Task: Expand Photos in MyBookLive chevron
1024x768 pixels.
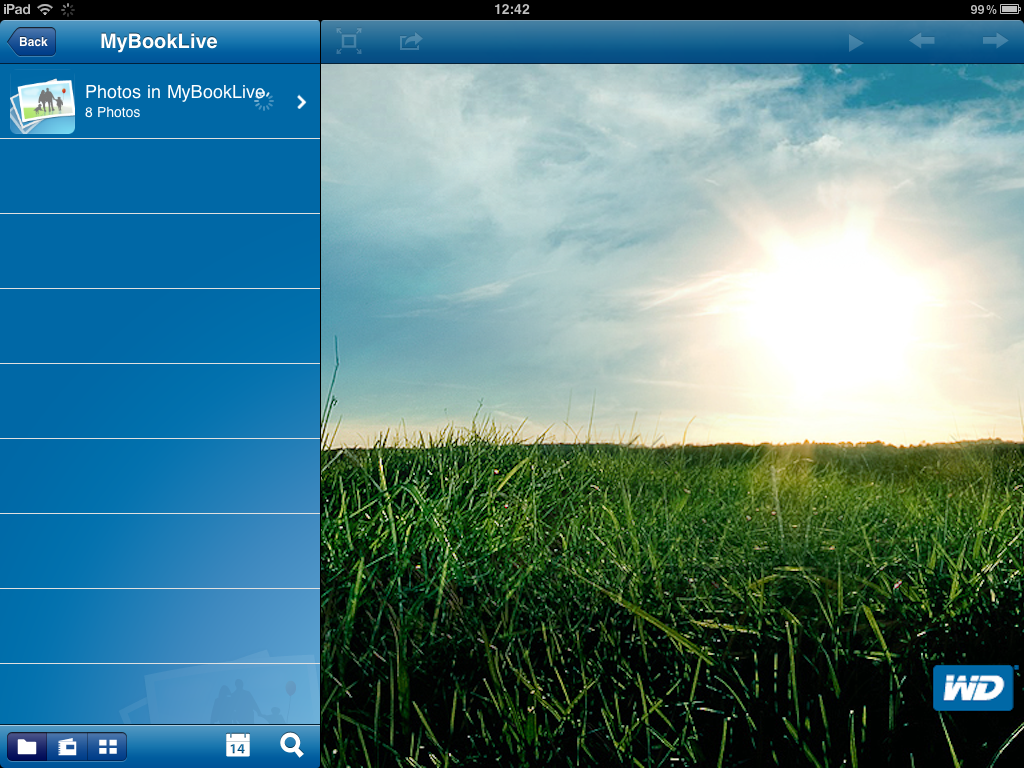Action: [302, 102]
